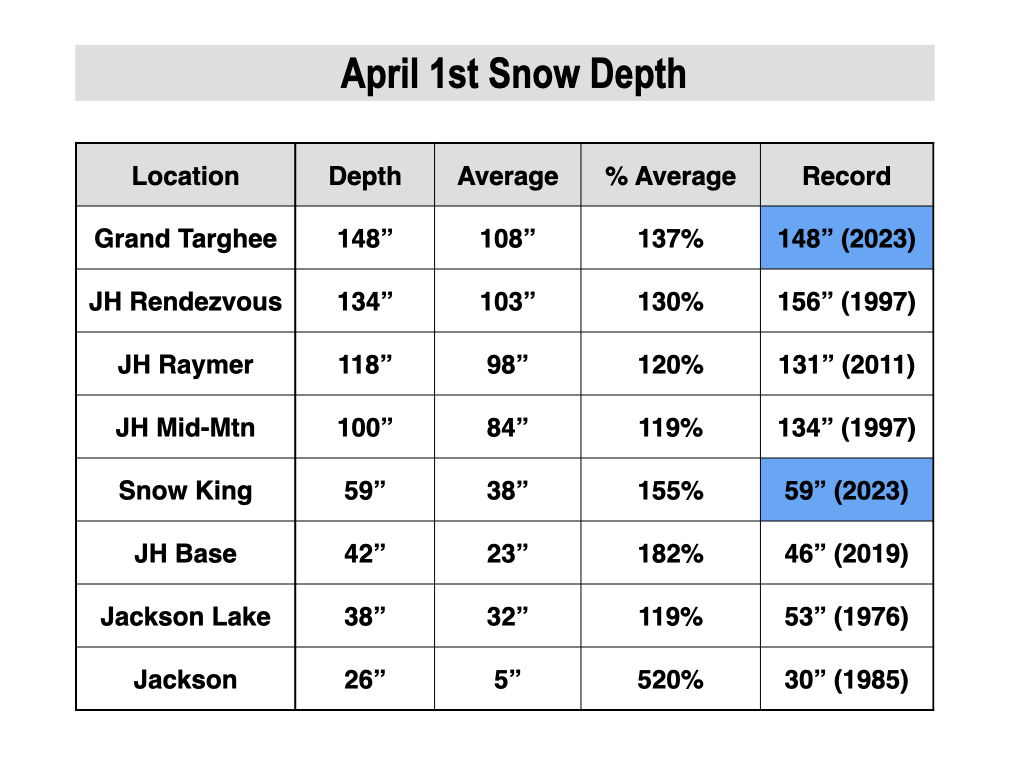Viewport: 1024px width, 768px height.
Task: Select the Jackson Lake location cell
Action: click(185, 616)
